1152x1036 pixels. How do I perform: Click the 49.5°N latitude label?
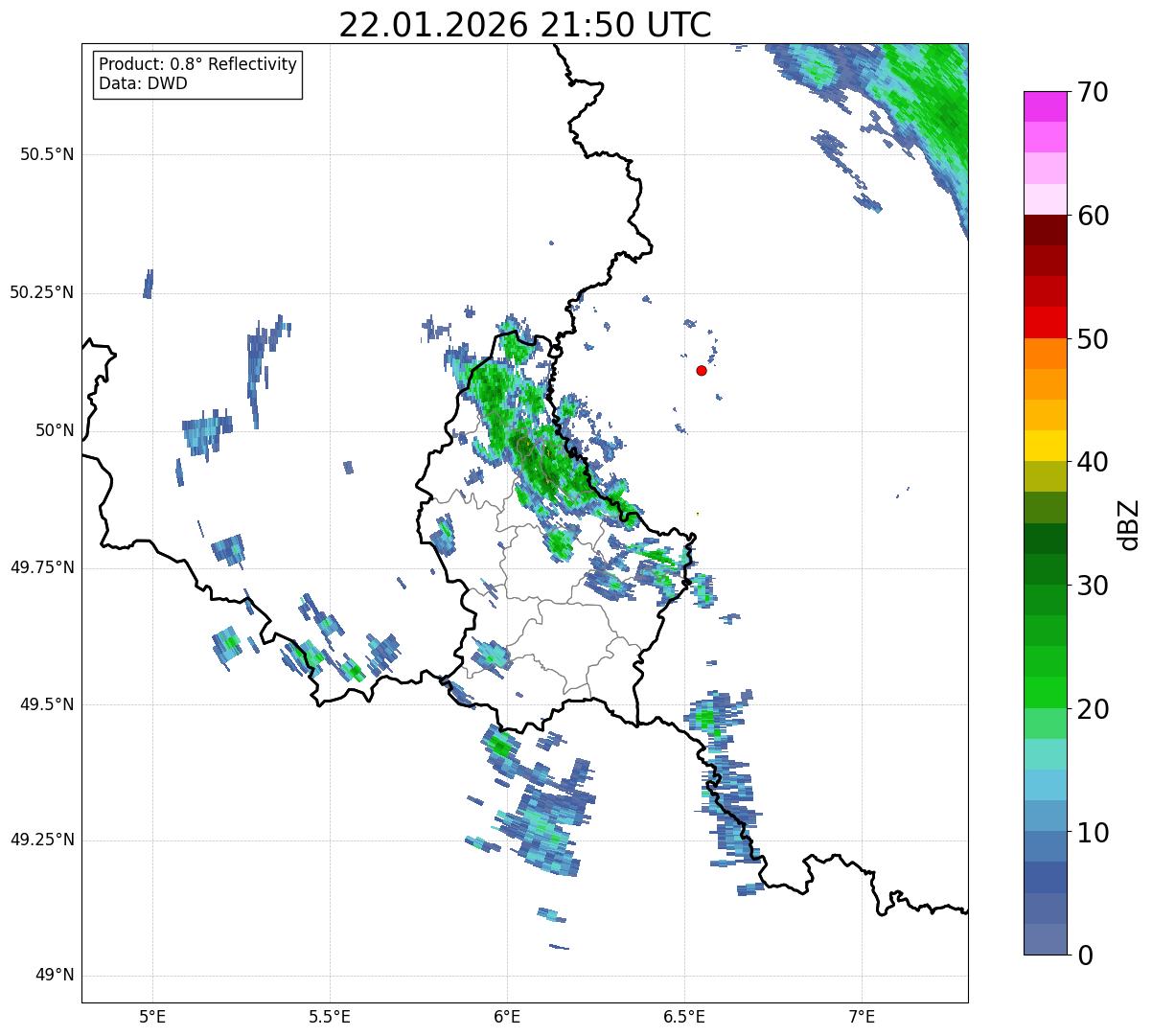47,704
